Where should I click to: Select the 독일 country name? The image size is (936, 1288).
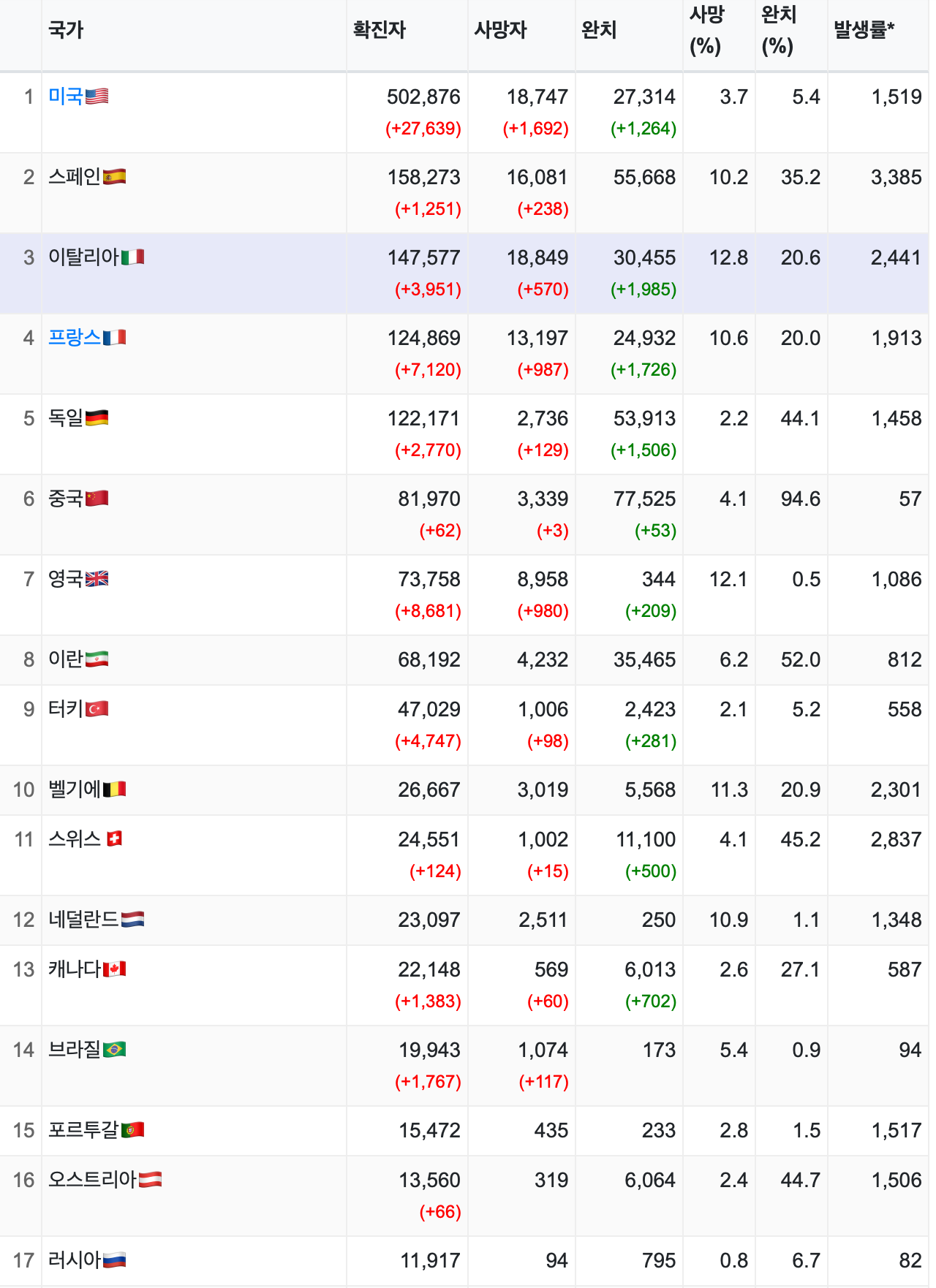click(66, 418)
